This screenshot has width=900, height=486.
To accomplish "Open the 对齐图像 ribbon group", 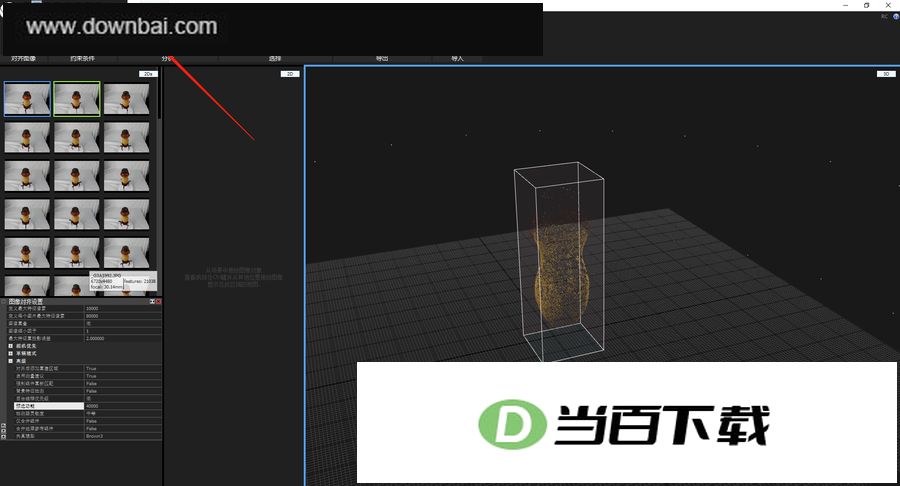I will click(24, 59).
